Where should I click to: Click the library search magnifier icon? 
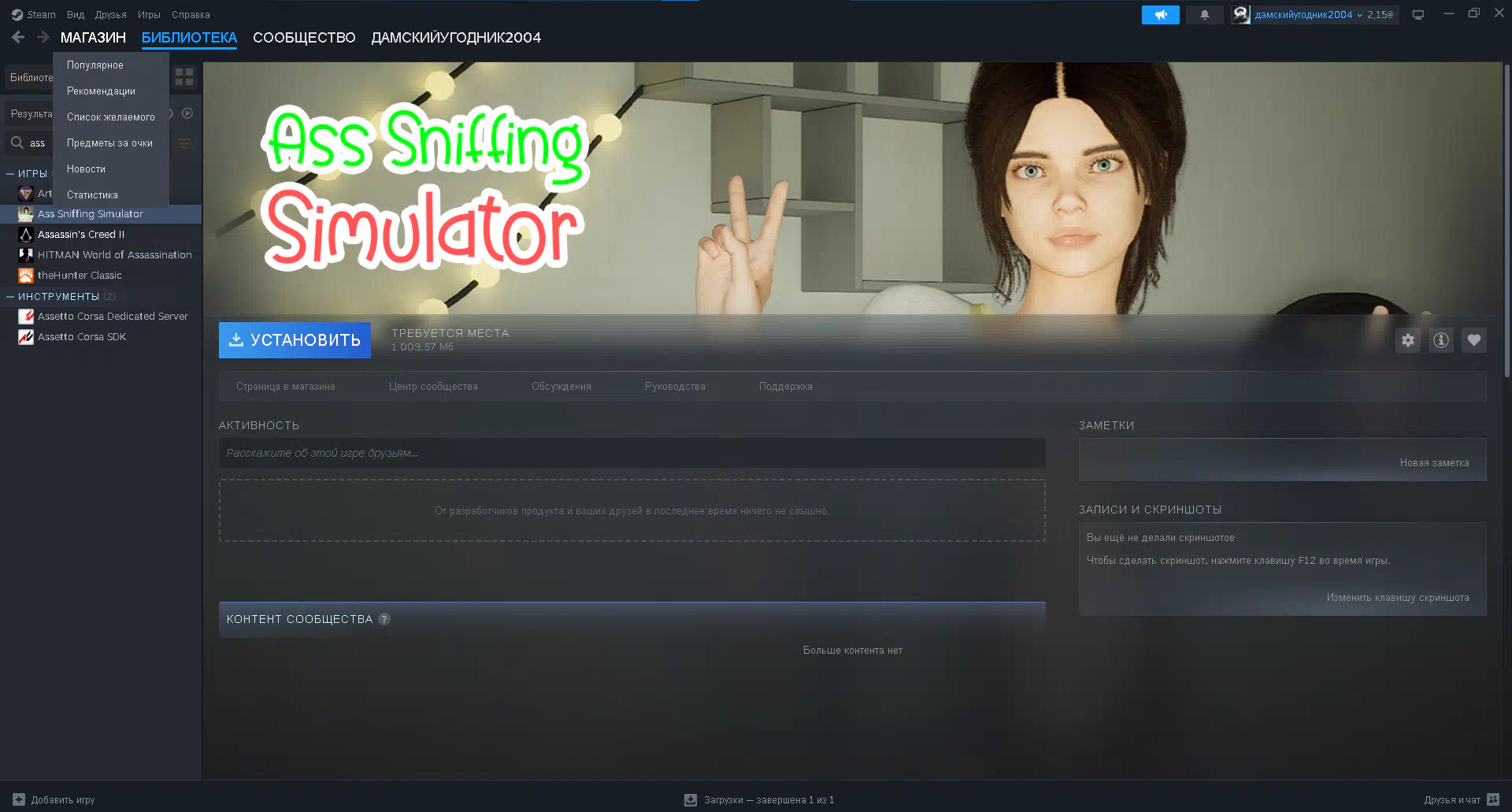click(x=17, y=143)
